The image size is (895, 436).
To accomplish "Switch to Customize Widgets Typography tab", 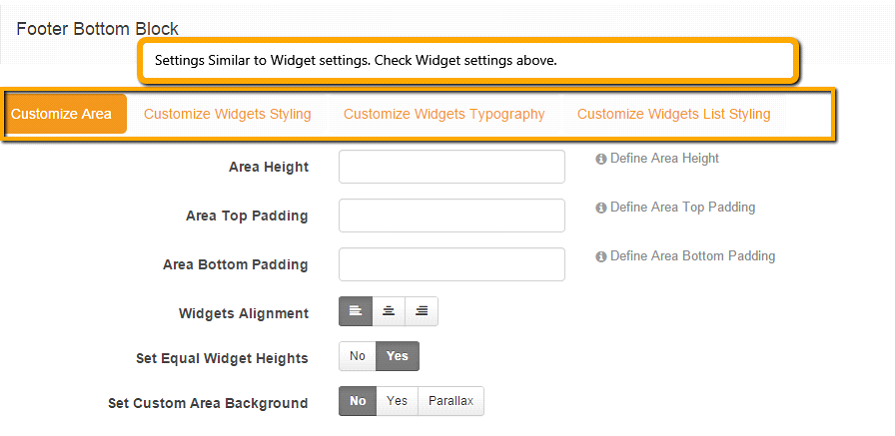I will [444, 114].
